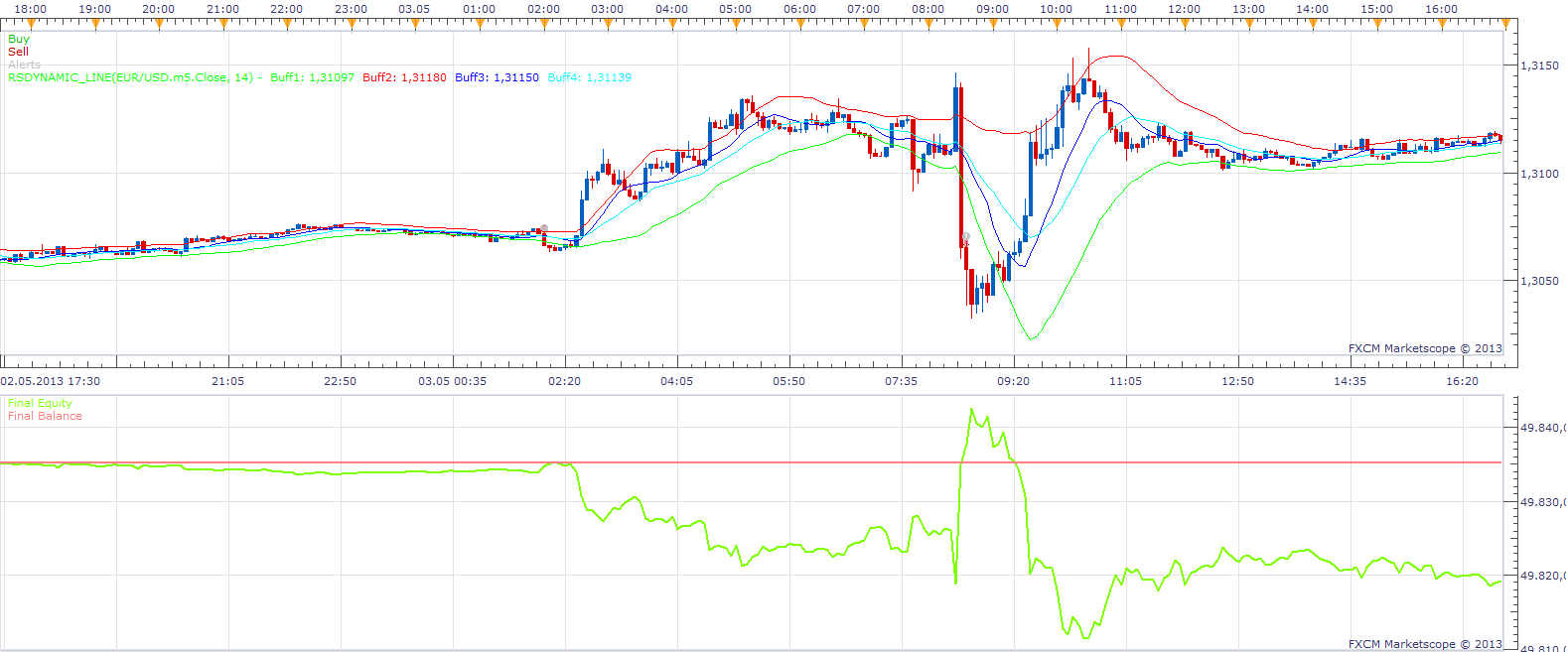
Task: Click the orange marker under the 03.05 date label
Action: (415, 24)
